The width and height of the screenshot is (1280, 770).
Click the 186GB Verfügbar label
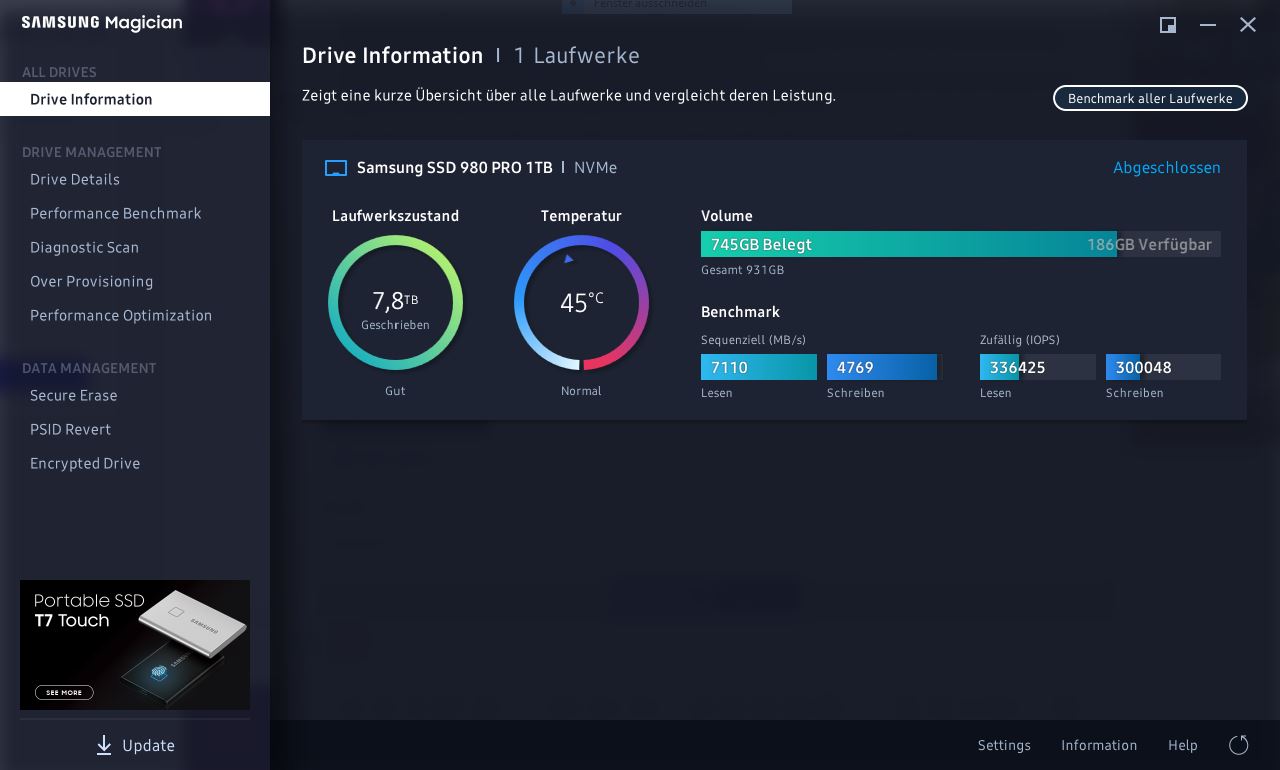(x=1149, y=244)
